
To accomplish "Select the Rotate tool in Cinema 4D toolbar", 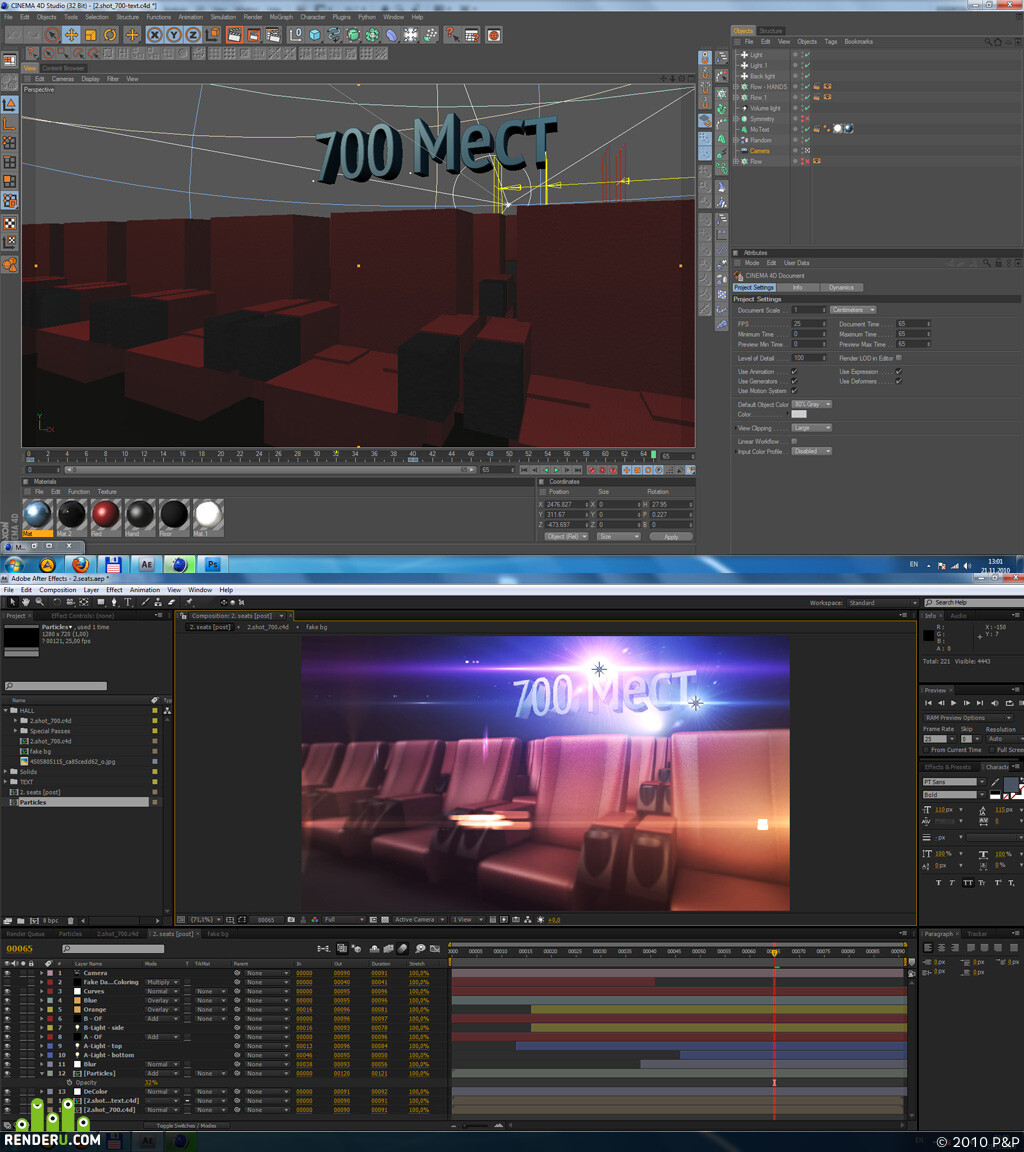I will tap(110, 35).
